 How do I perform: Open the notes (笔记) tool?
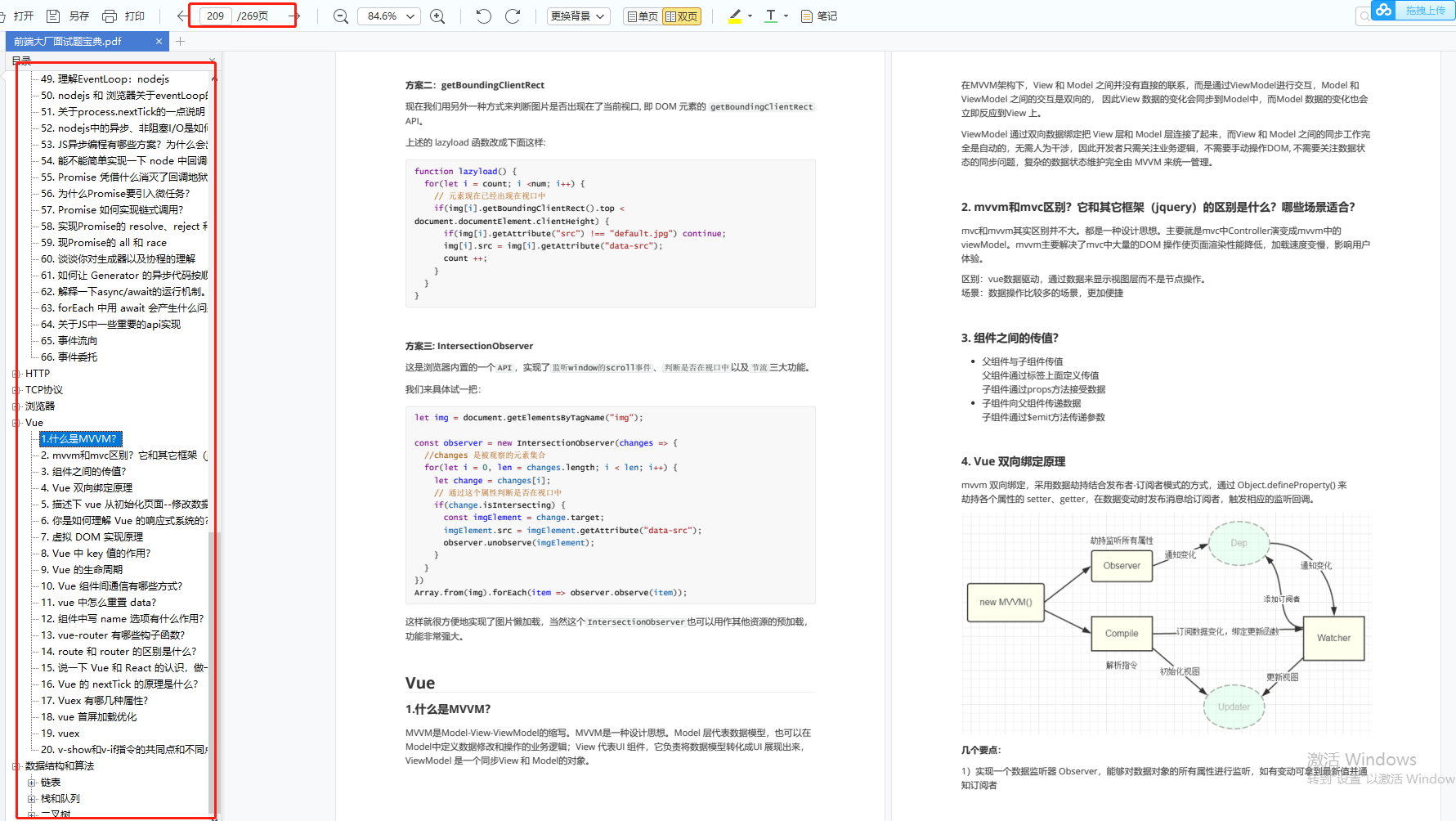click(x=818, y=16)
